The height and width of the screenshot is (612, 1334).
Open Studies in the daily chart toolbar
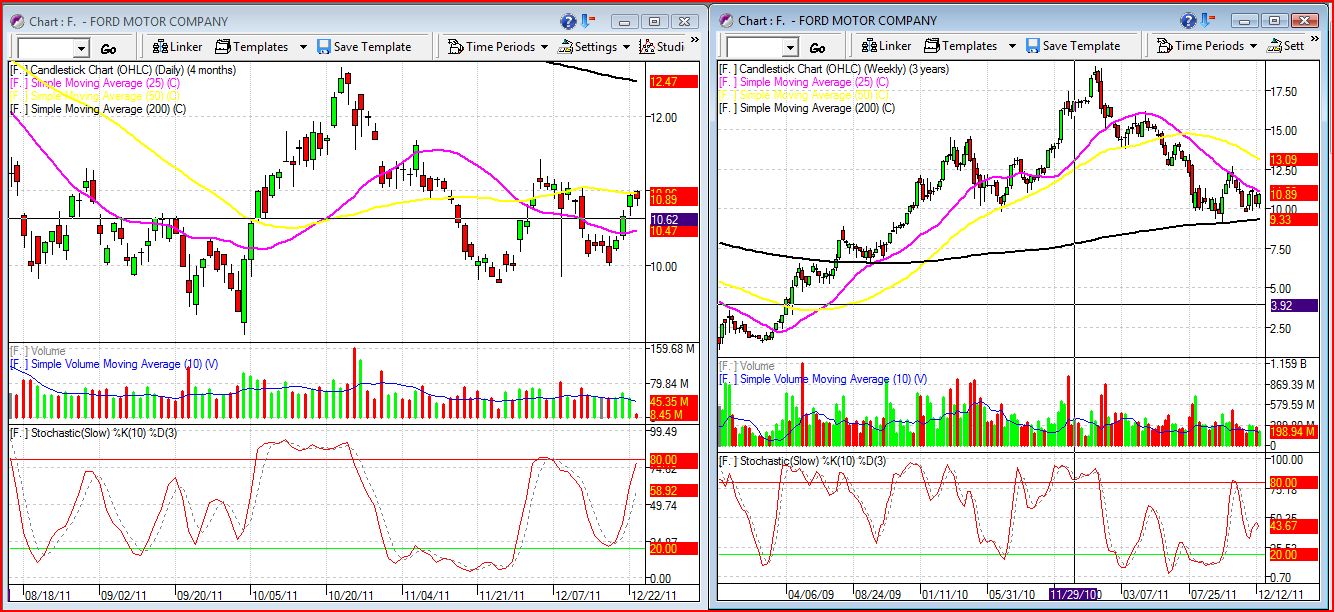(x=662, y=47)
